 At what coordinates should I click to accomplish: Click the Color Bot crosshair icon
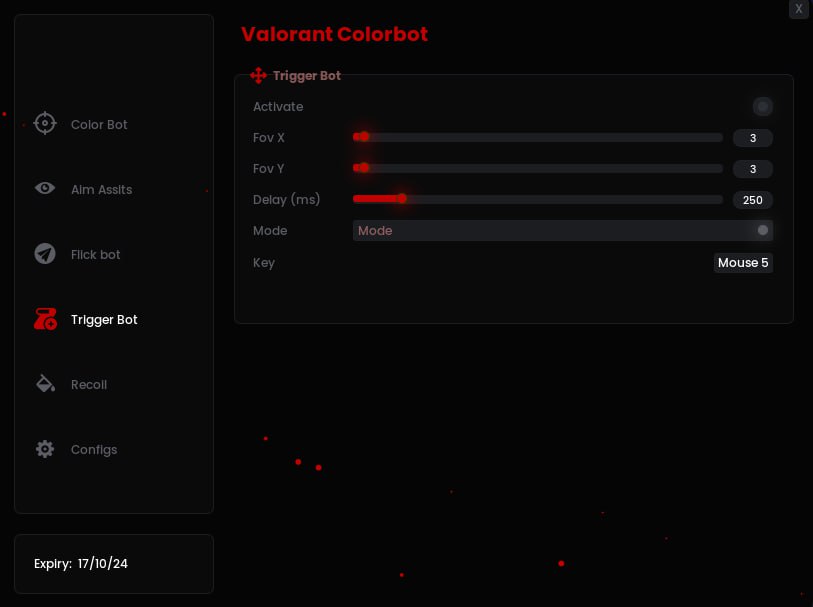pyautogui.click(x=45, y=123)
